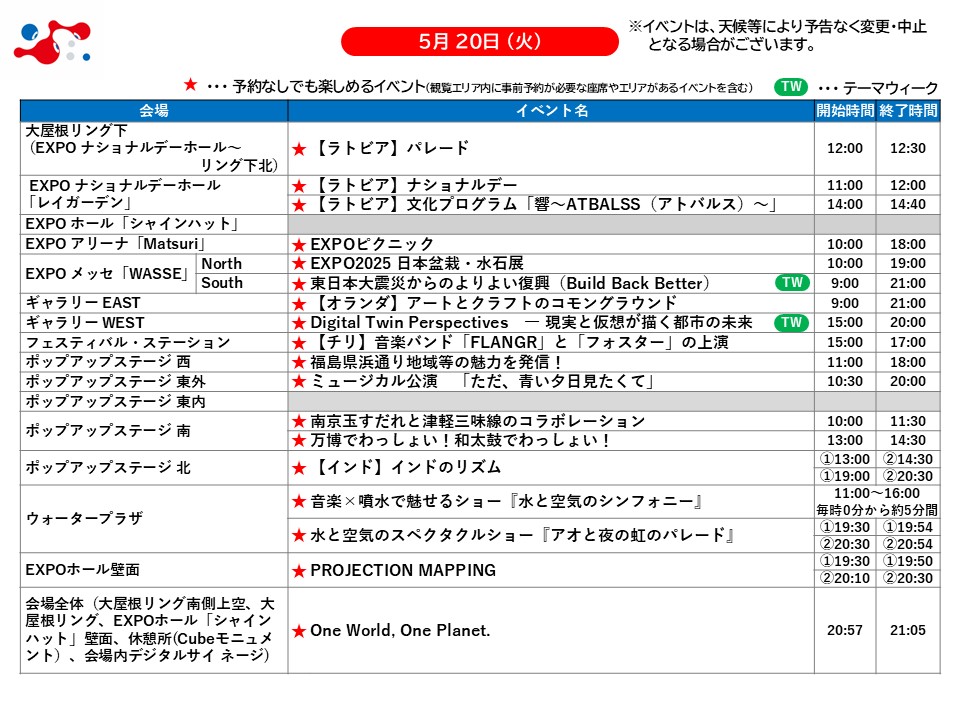960x720 pixels.
Task: Click the 14:40 end time cell
Action: [908, 204]
